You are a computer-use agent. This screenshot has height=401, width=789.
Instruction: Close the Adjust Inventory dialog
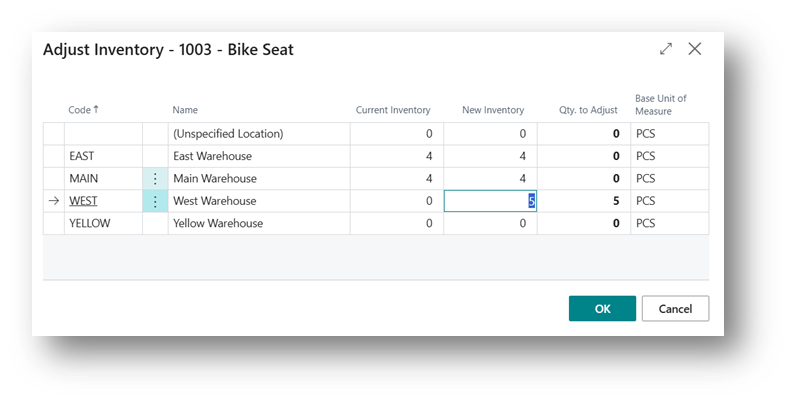point(694,48)
